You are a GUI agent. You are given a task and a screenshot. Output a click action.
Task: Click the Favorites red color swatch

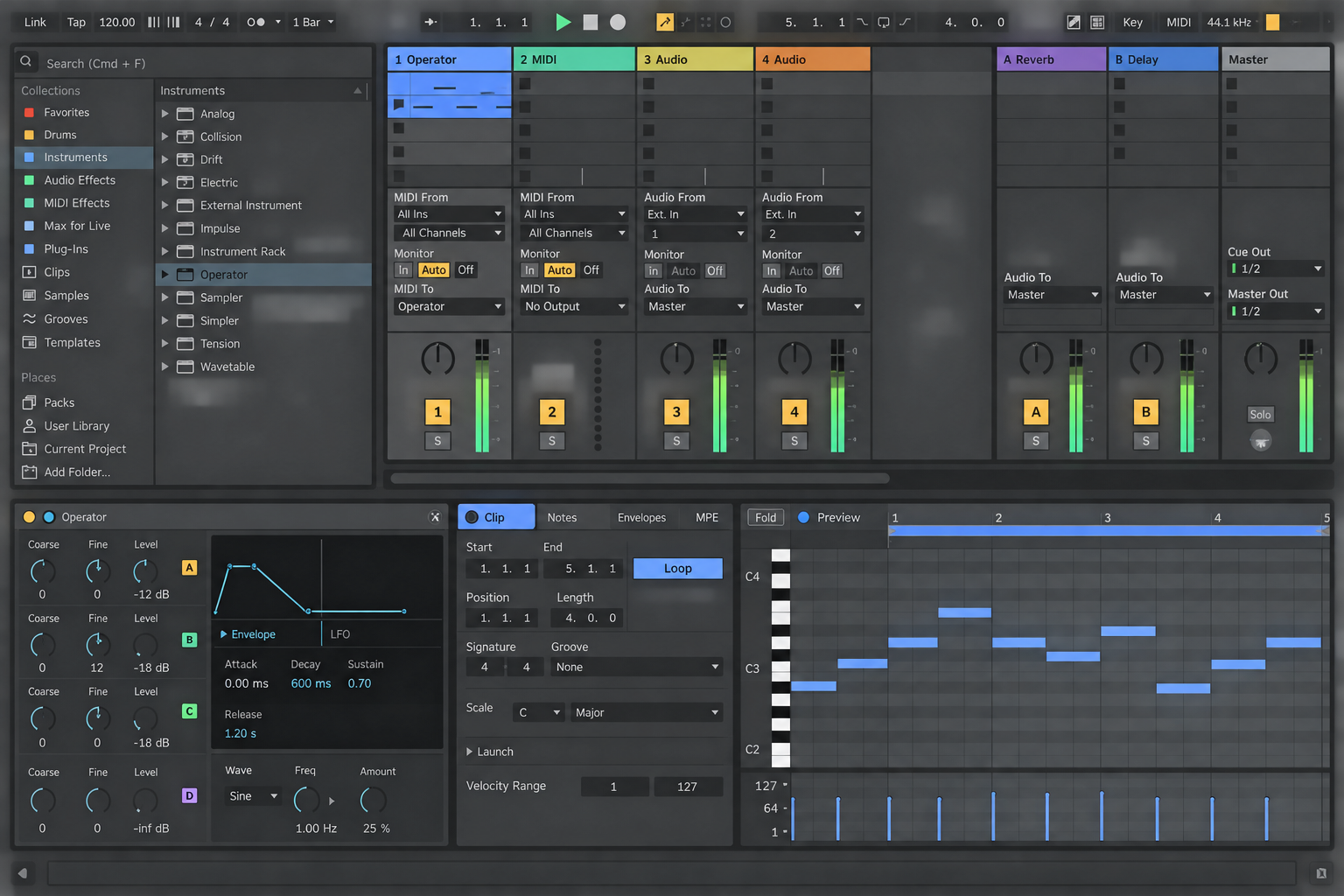point(29,112)
